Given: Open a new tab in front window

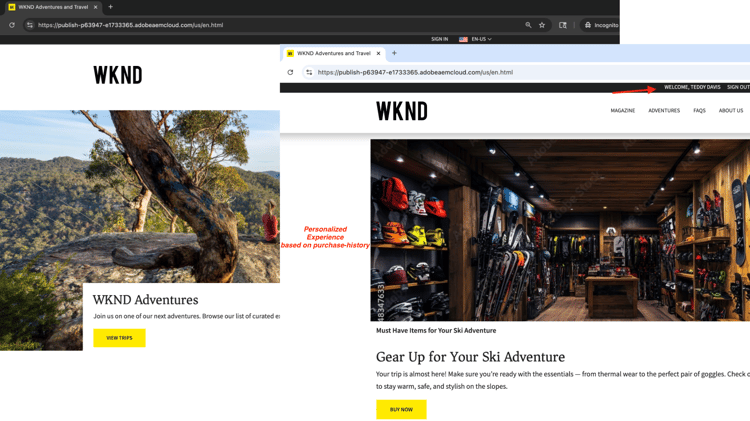Looking at the screenshot, I should 394,53.
